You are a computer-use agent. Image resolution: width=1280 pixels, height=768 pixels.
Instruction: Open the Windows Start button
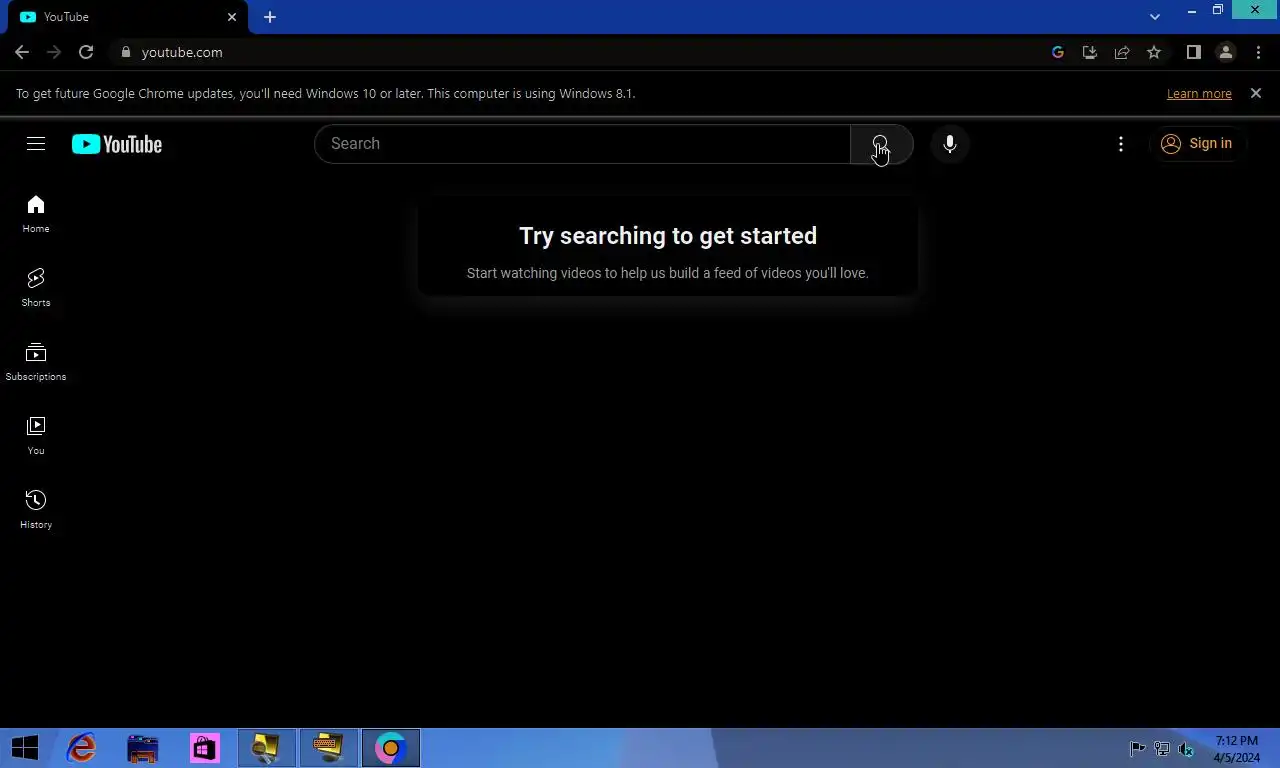25,748
